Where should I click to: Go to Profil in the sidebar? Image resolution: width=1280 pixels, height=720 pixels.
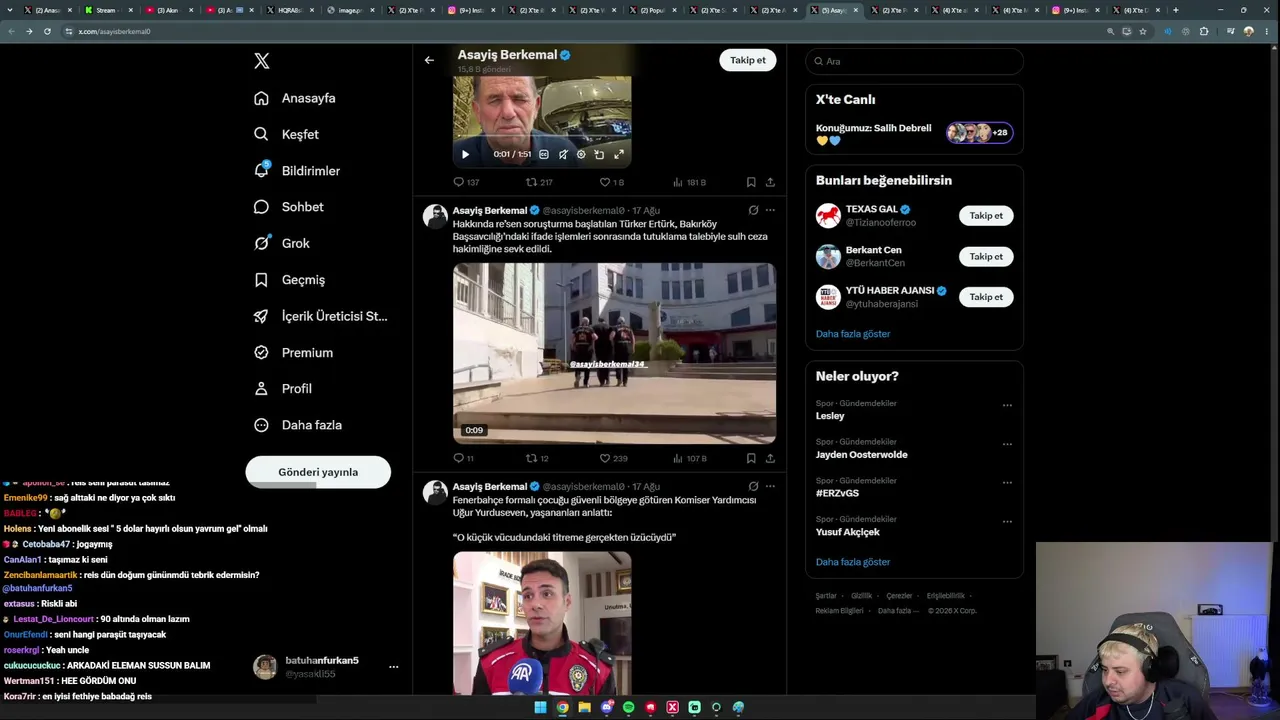pyautogui.click(x=283, y=388)
